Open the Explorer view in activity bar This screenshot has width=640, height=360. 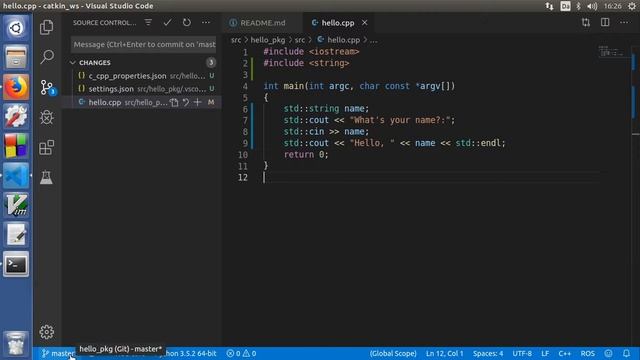pyautogui.click(x=47, y=27)
